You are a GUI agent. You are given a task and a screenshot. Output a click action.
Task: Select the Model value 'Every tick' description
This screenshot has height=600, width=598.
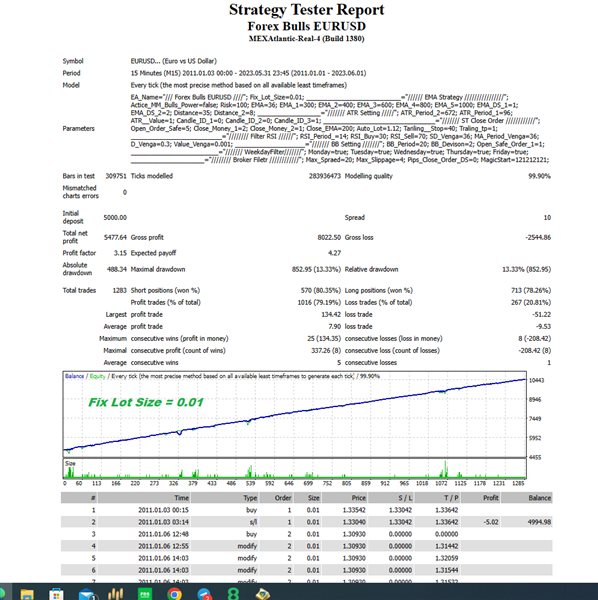(x=239, y=85)
